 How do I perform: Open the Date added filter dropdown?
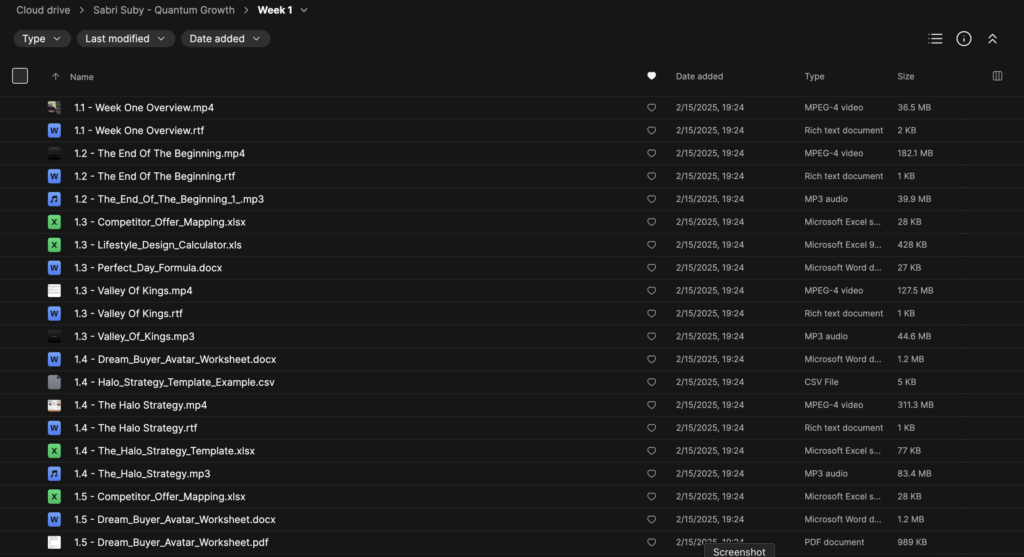[225, 39]
